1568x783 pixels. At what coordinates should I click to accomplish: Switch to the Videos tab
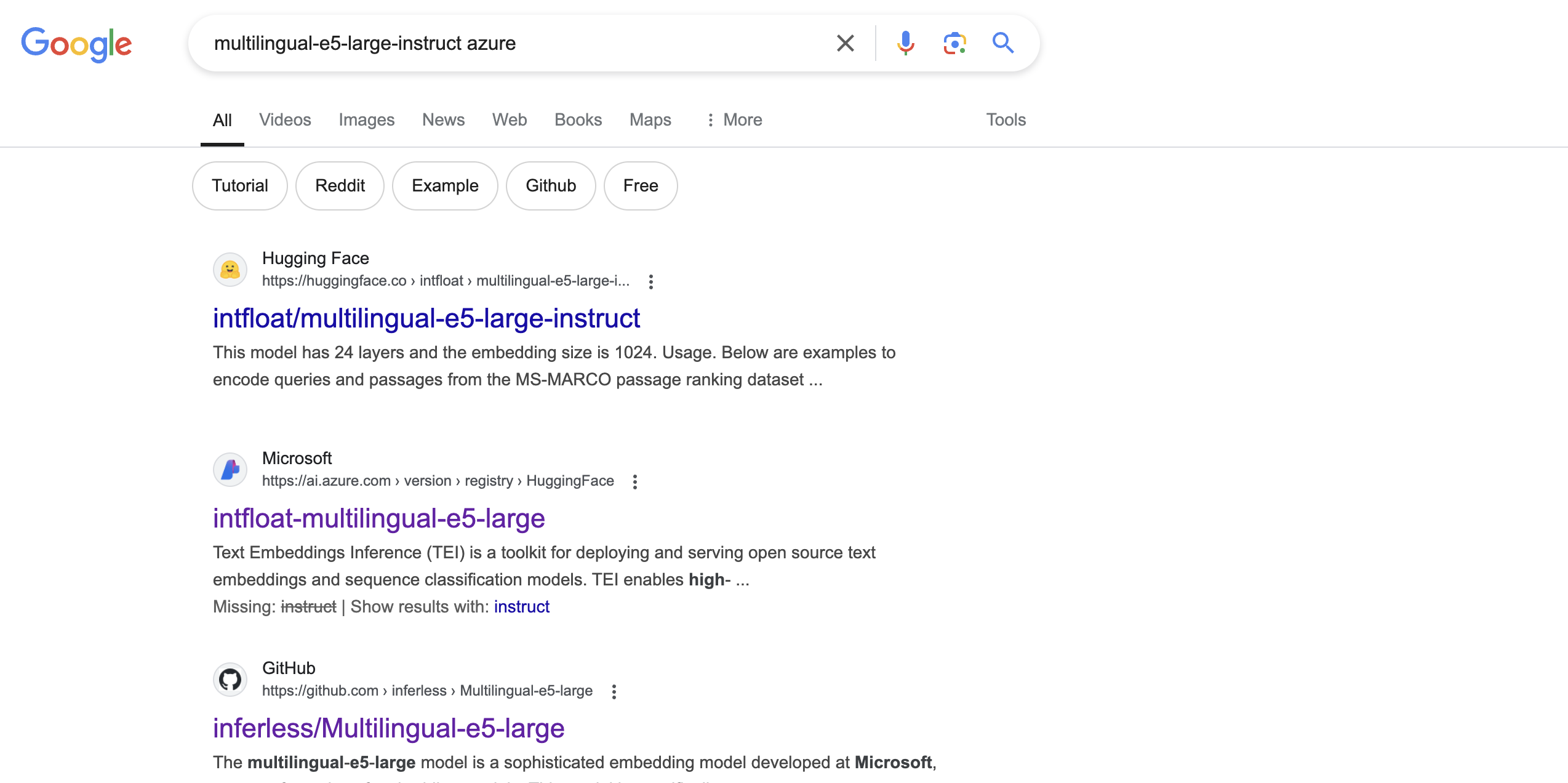285,119
